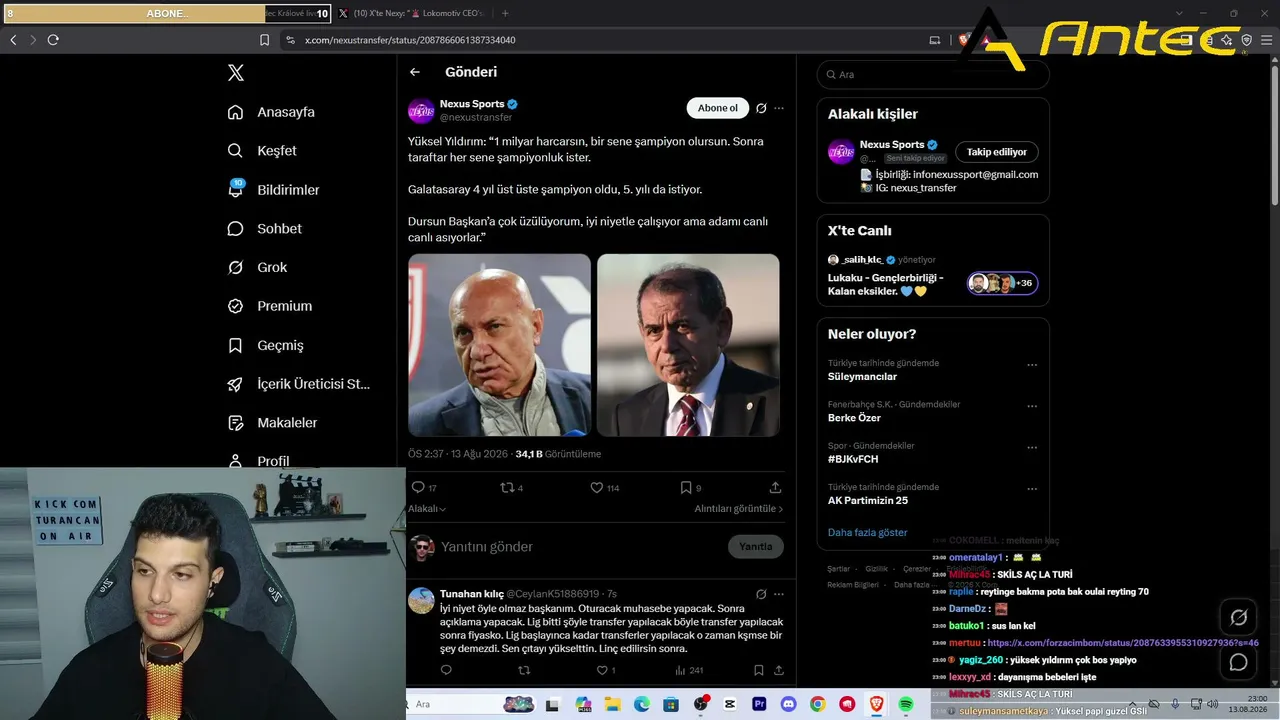Click the address bar URL
This screenshot has width=1280, height=720.
410,40
